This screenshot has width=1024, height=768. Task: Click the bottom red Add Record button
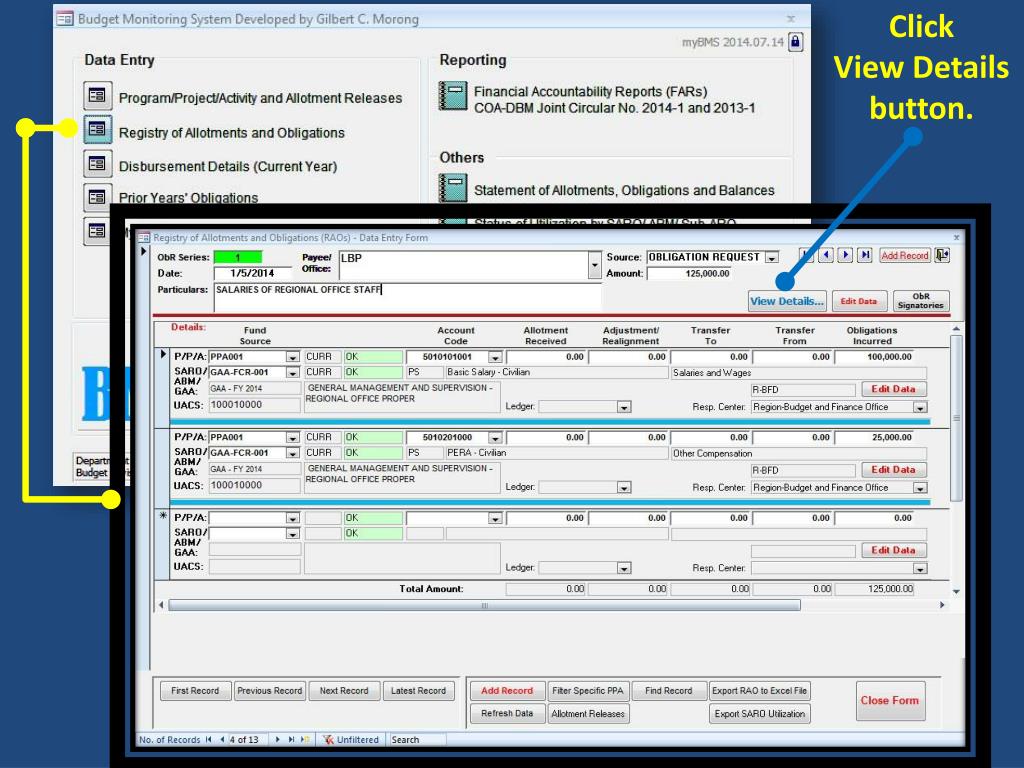507,690
